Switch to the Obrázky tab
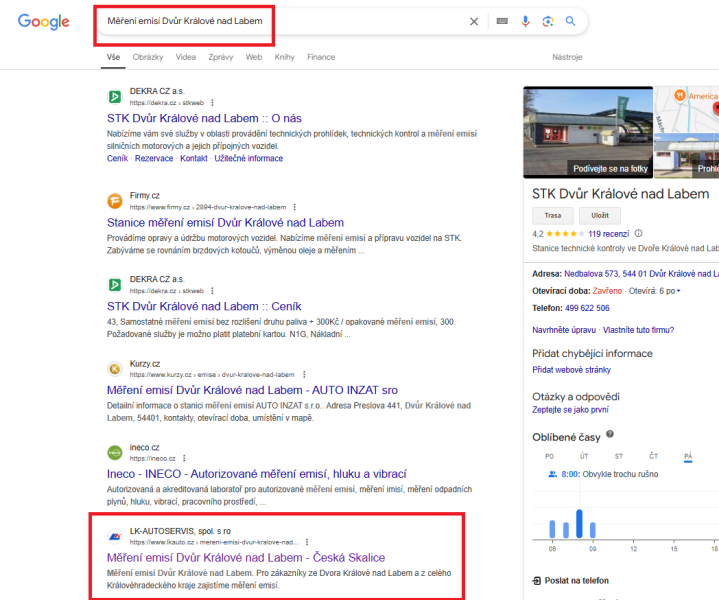This screenshot has width=719, height=600. [x=148, y=57]
